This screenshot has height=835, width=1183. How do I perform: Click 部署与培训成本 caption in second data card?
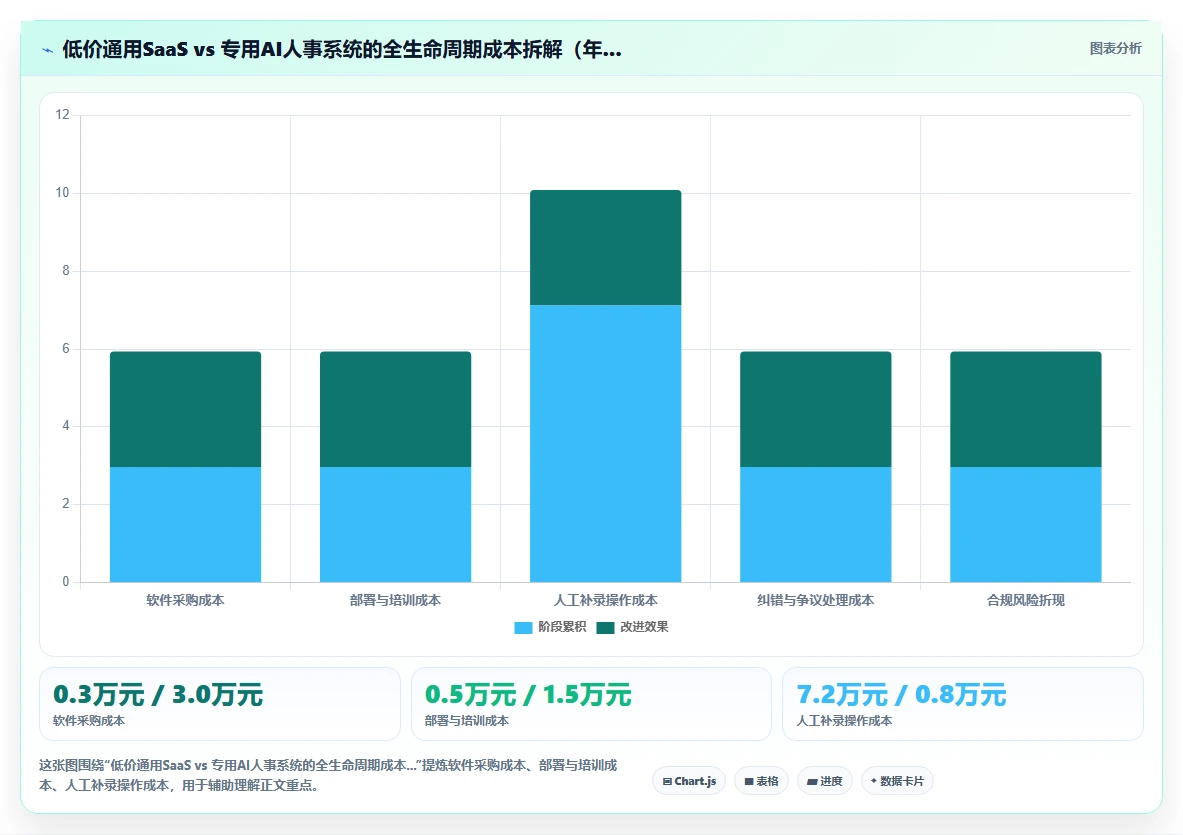tap(466, 720)
